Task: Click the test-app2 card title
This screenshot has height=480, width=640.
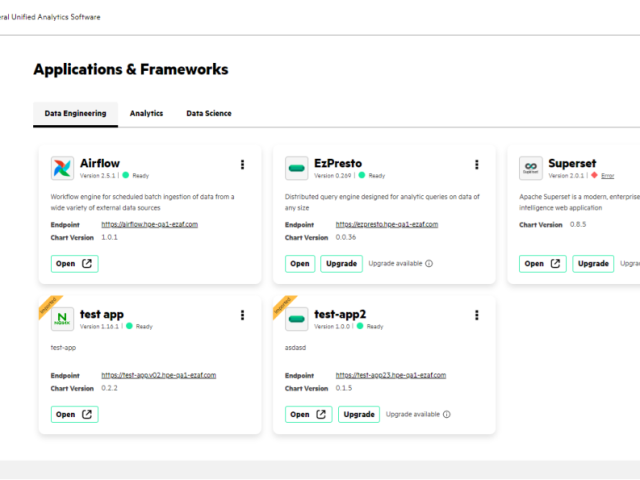Action: click(340, 314)
